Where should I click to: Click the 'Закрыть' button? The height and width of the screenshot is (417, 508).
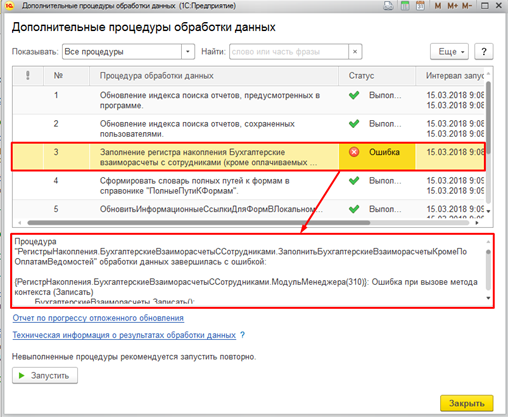pyautogui.click(x=467, y=403)
